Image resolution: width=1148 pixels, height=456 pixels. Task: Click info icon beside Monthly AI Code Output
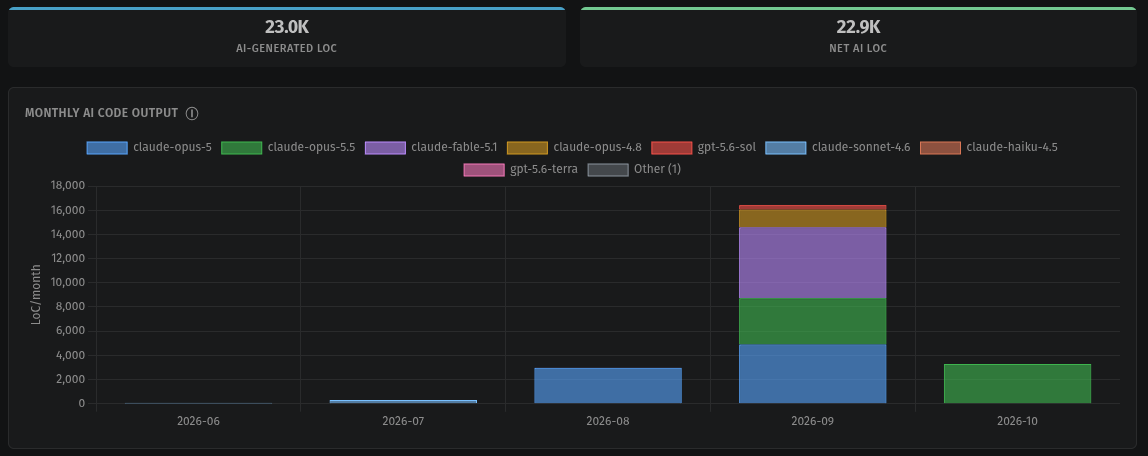[192, 113]
